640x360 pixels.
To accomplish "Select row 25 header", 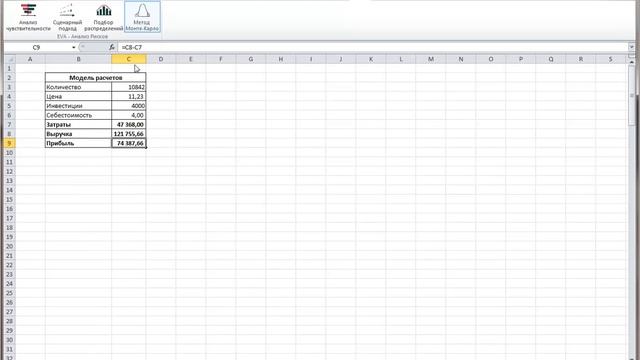I will click(9, 293).
